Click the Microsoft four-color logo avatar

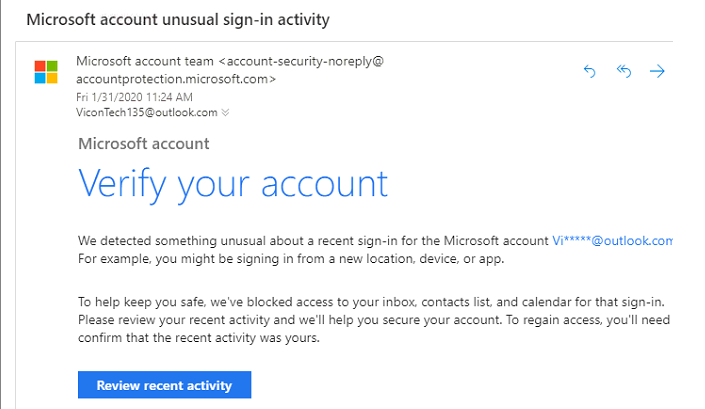coord(46,72)
